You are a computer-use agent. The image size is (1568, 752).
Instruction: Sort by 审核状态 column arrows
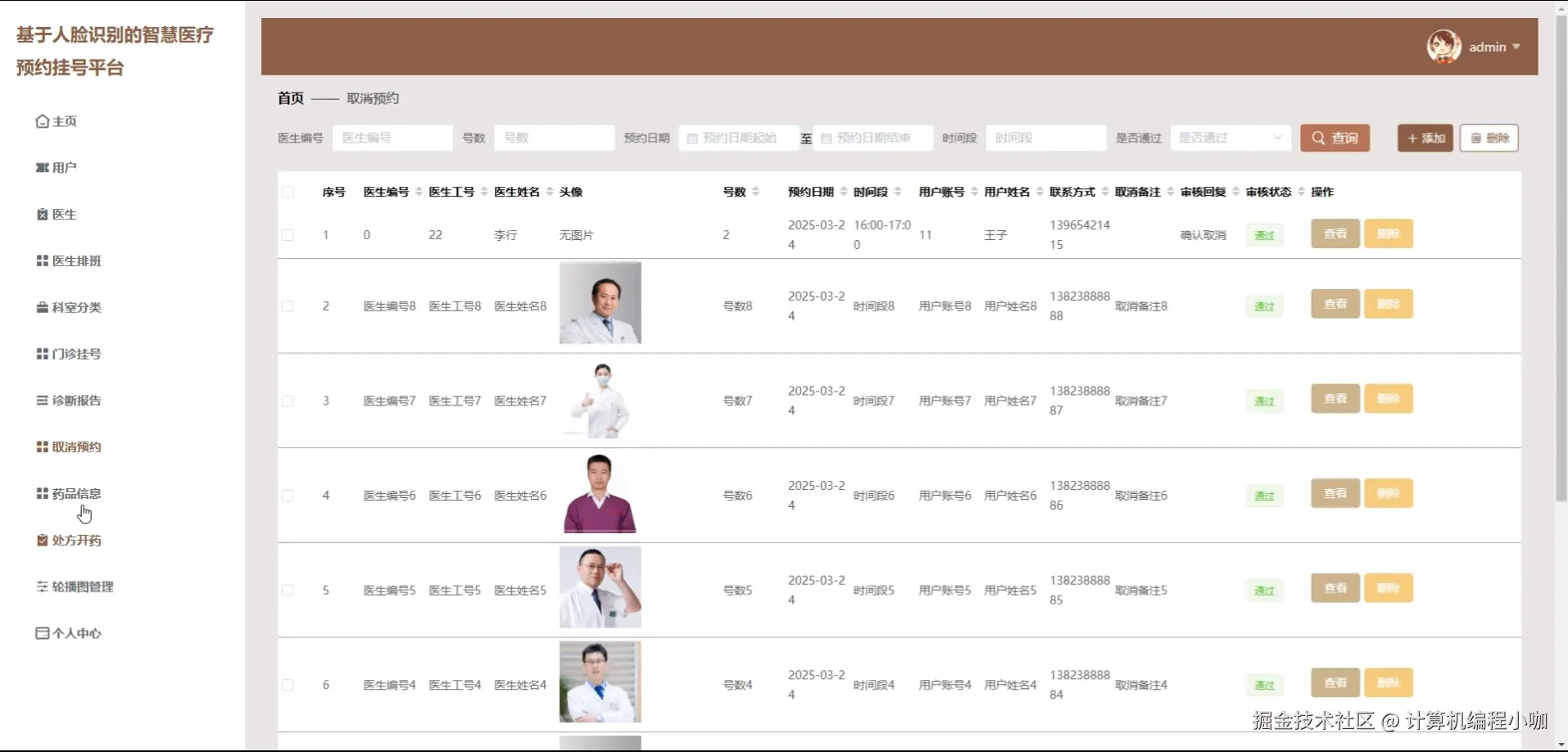coord(1302,192)
